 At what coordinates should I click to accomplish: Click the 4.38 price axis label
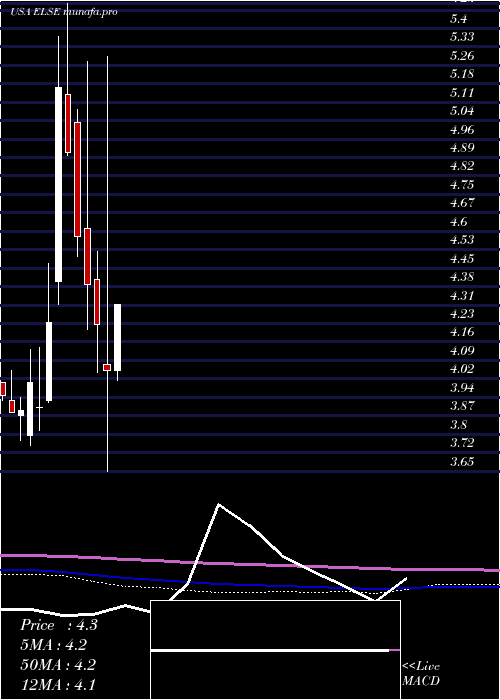tap(462, 277)
